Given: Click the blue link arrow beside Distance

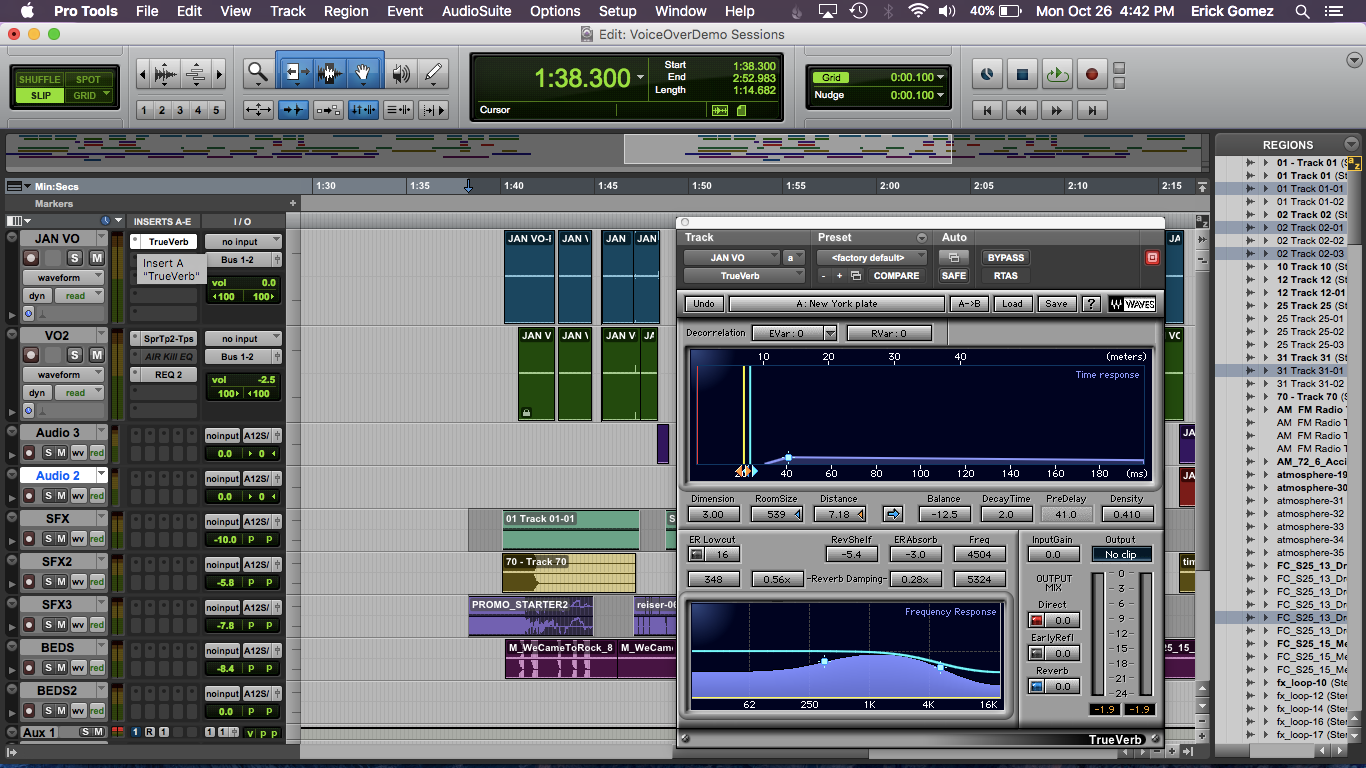Looking at the screenshot, I should click(x=893, y=514).
